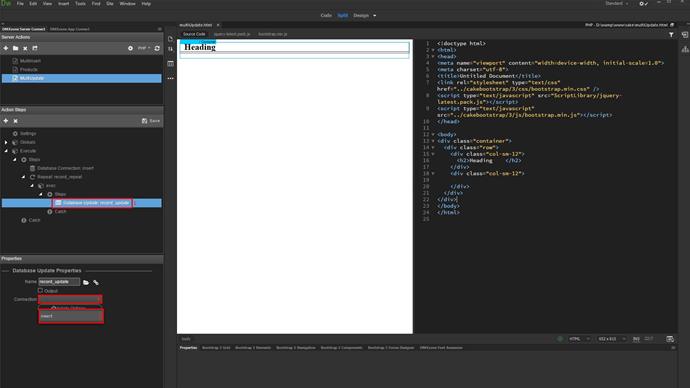The width and height of the screenshot is (690, 388).
Task: Remove selected action step with X icon
Action: point(15,121)
